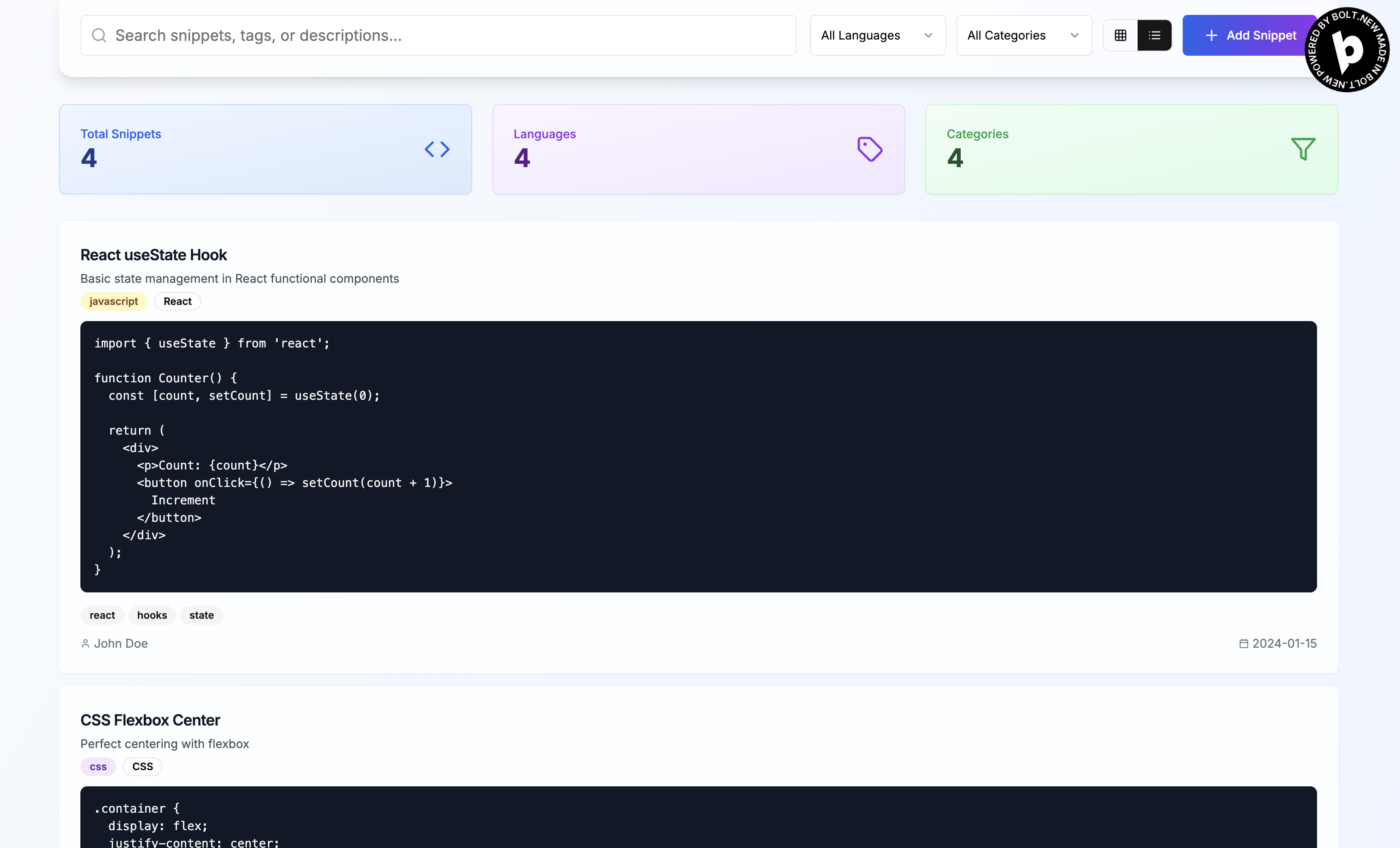Select the React category badge
Viewport: 1400px width, 848px height.
click(177, 301)
